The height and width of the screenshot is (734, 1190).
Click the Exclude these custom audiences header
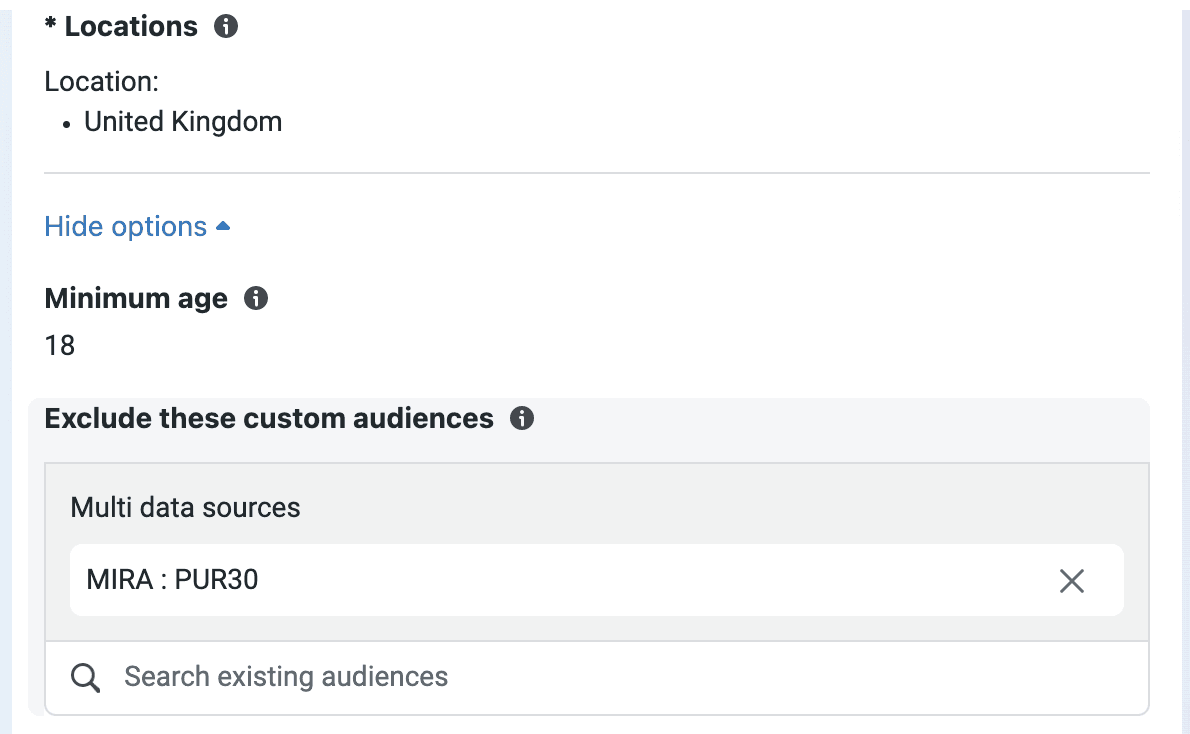pos(269,418)
